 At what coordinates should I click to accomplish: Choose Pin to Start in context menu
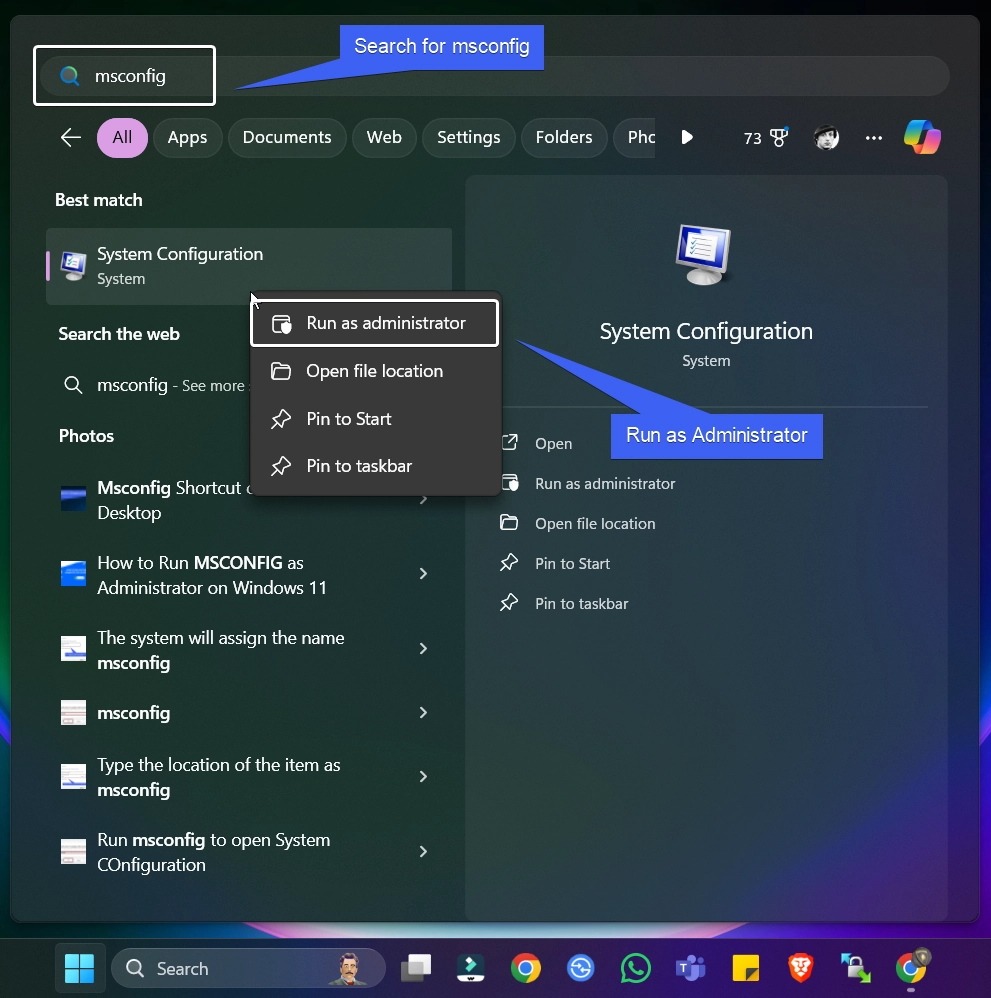(374, 419)
